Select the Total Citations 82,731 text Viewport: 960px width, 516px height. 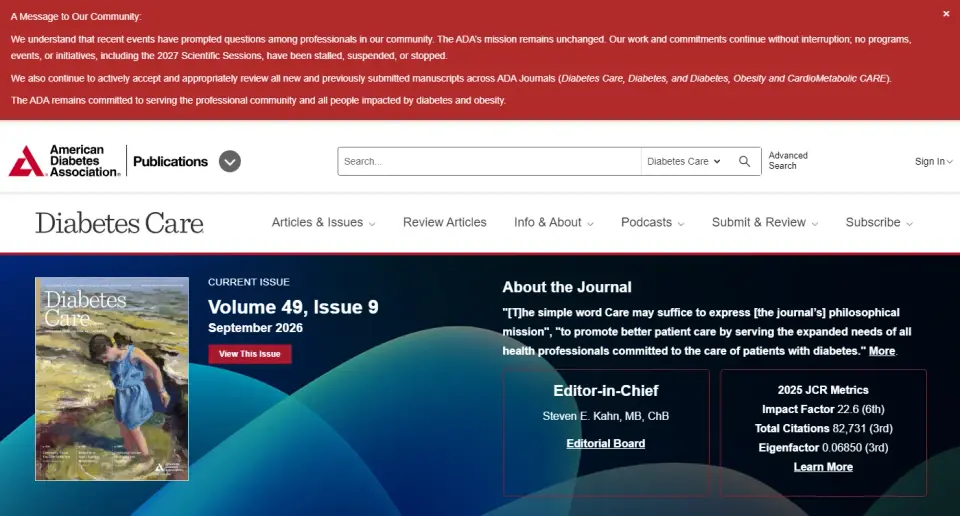pyautogui.click(x=823, y=428)
